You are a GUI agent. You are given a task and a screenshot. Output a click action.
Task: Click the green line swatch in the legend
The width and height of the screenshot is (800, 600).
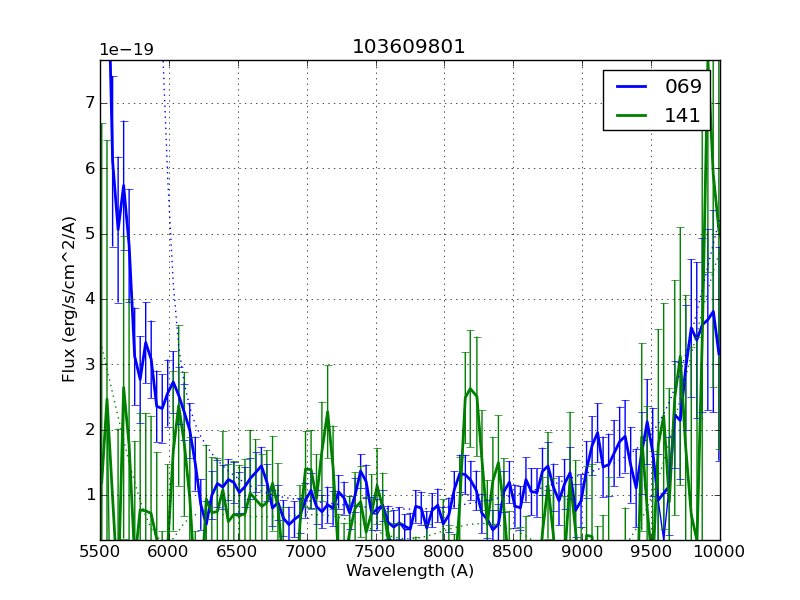(x=630, y=115)
